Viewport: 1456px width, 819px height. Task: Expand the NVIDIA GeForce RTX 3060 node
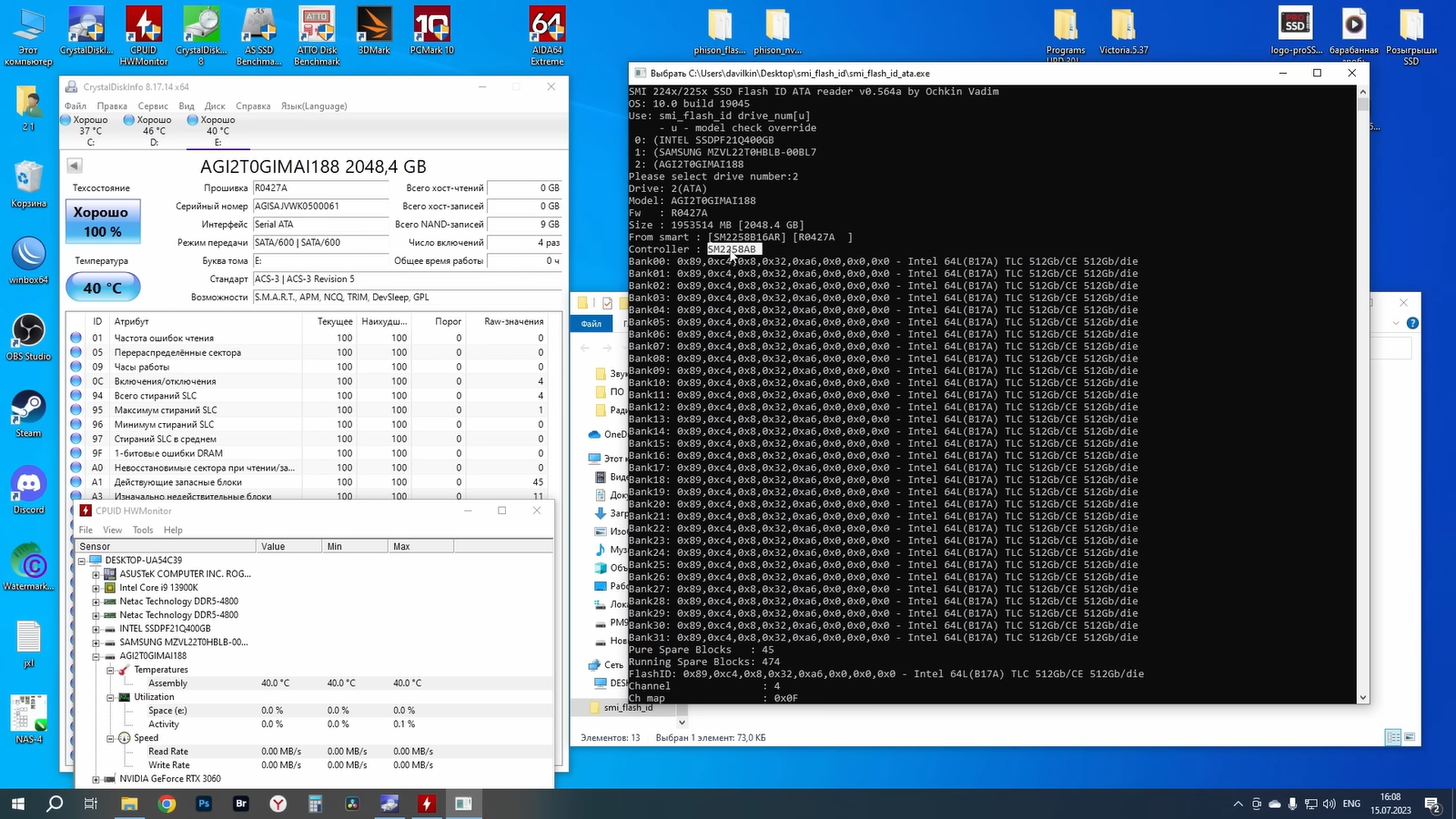(x=96, y=779)
